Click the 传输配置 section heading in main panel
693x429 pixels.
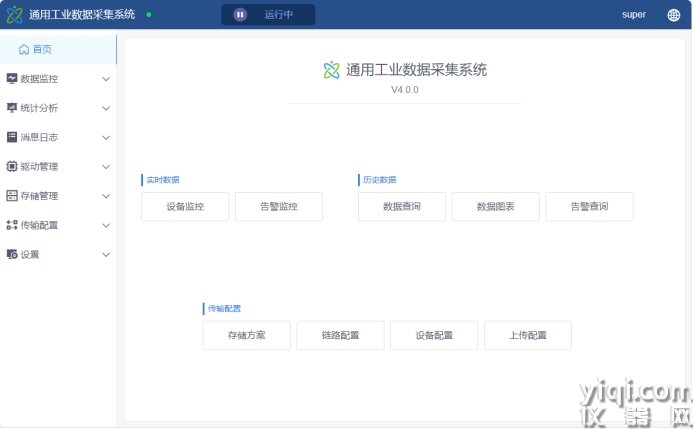tap(225, 308)
